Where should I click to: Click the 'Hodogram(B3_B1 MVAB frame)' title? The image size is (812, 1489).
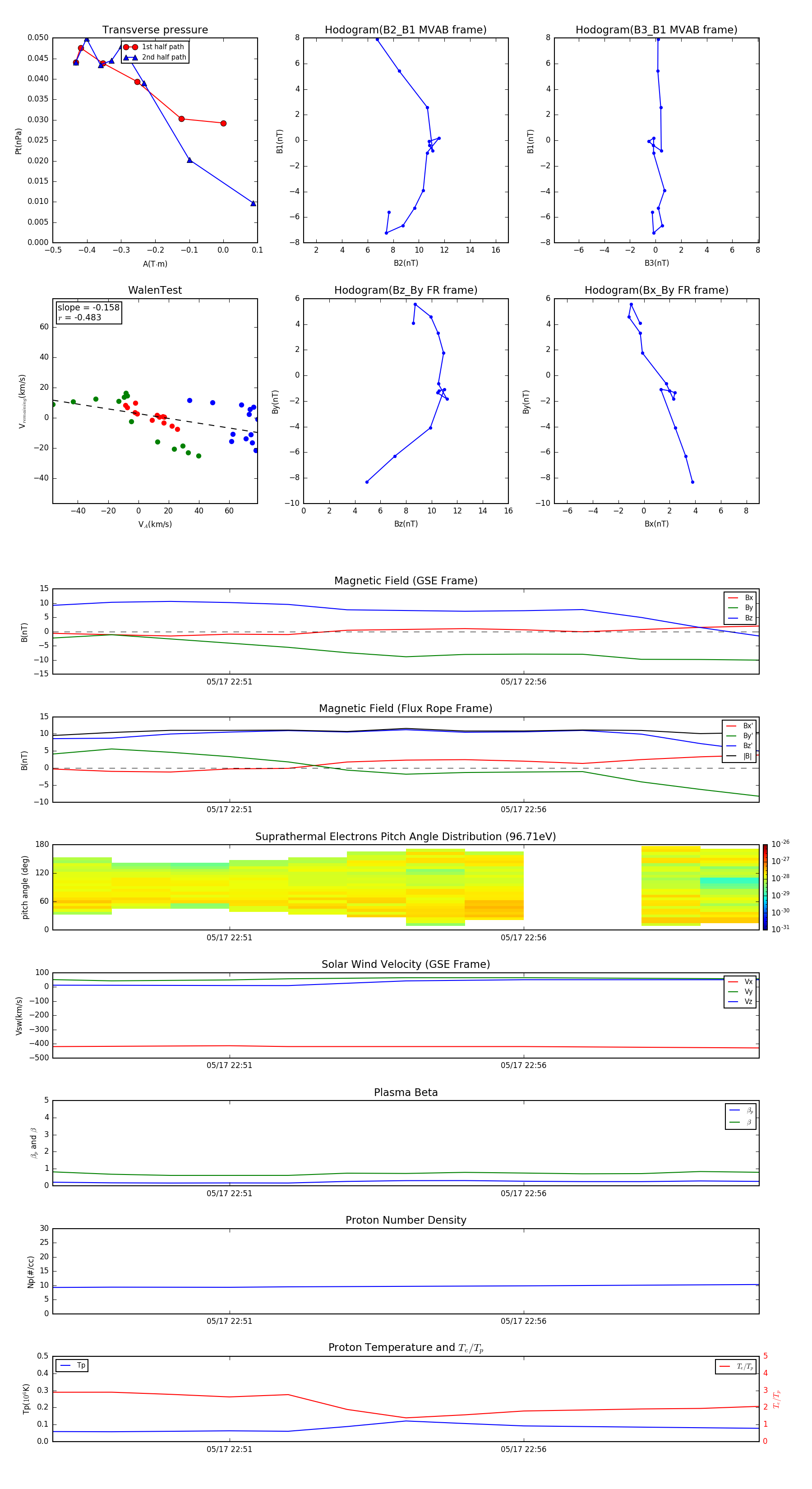(656, 30)
